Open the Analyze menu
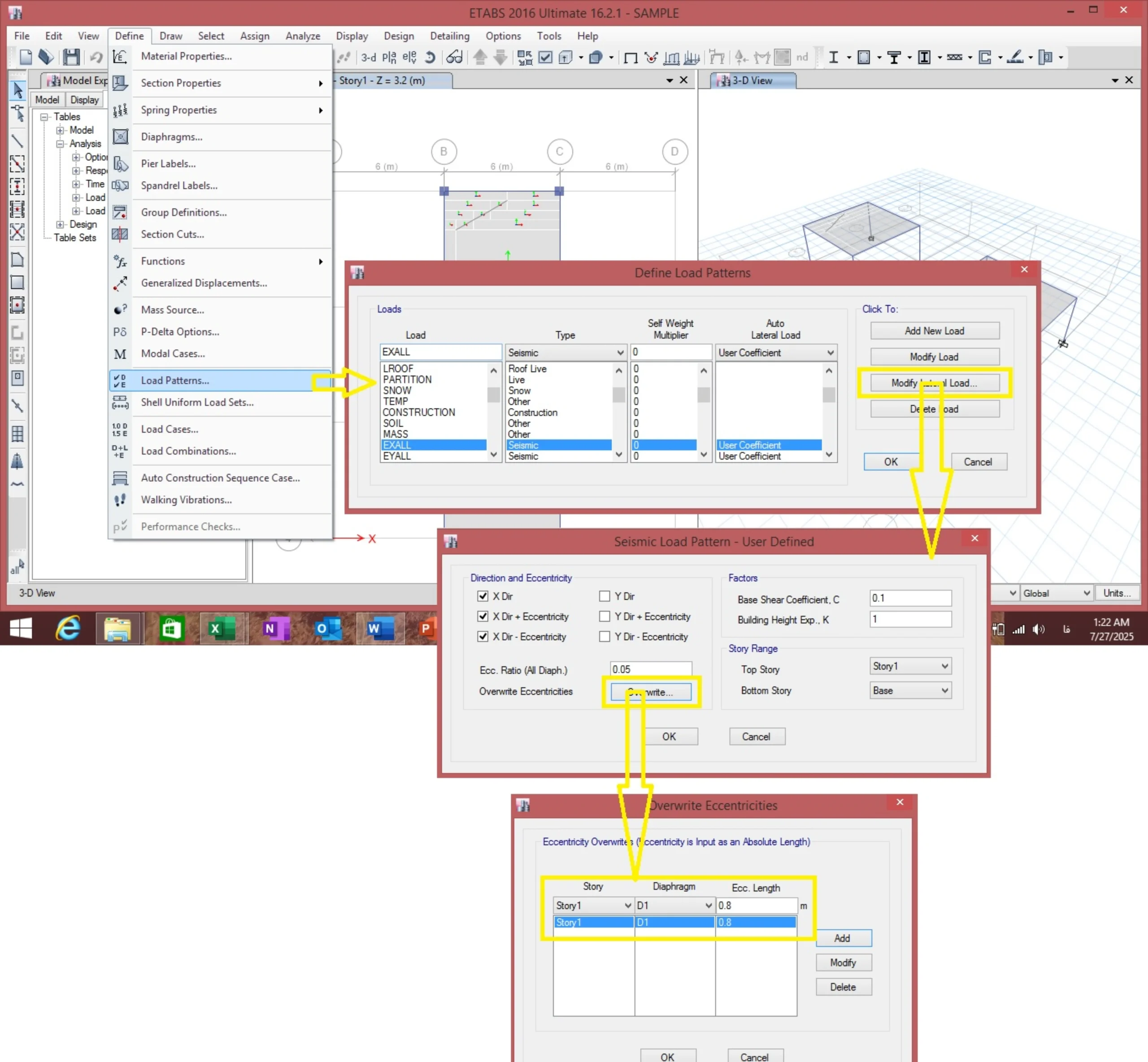The height and width of the screenshot is (1062, 1148). click(302, 35)
